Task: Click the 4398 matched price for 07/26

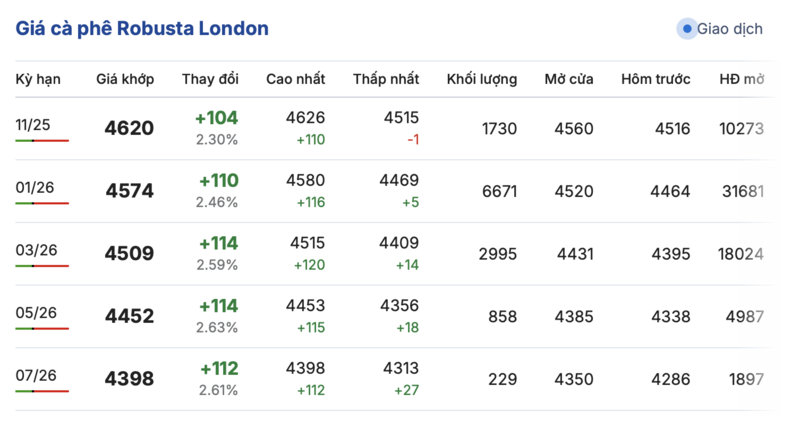Action: [x=129, y=379]
